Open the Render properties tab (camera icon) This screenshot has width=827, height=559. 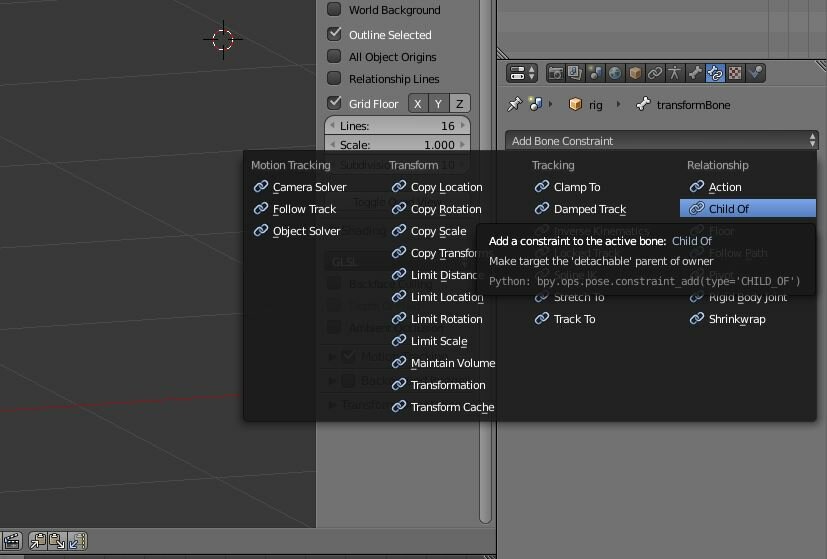click(x=555, y=73)
